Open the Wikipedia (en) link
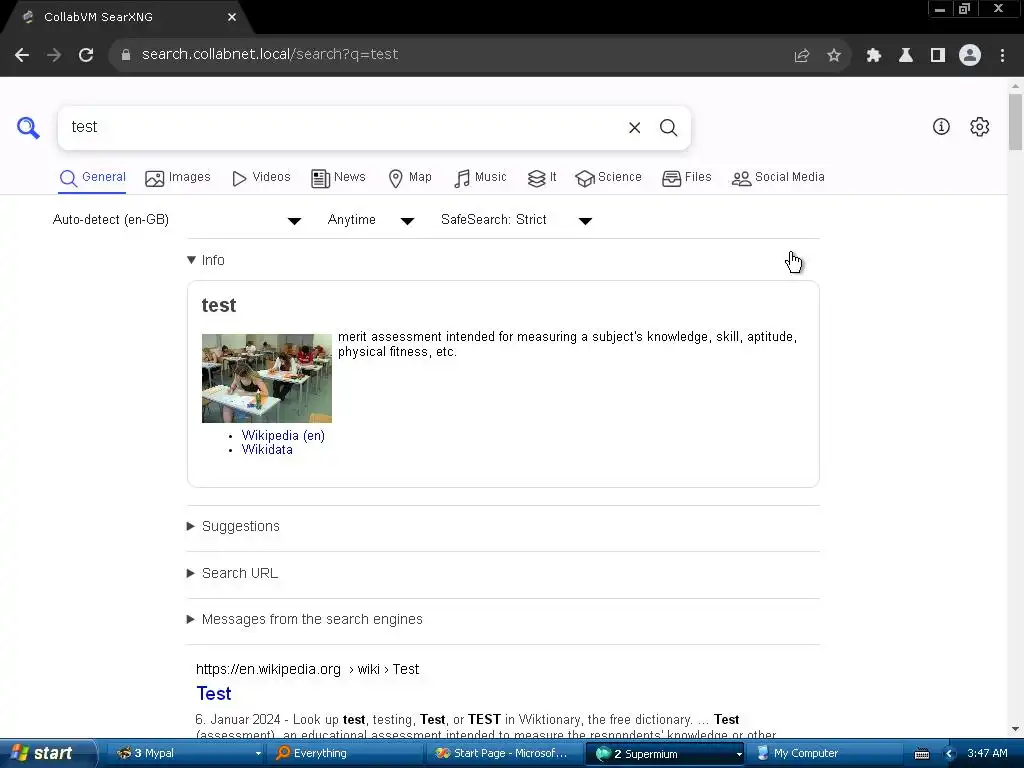The width and height of the screenshot is (1024, 768). pos(283,436)
